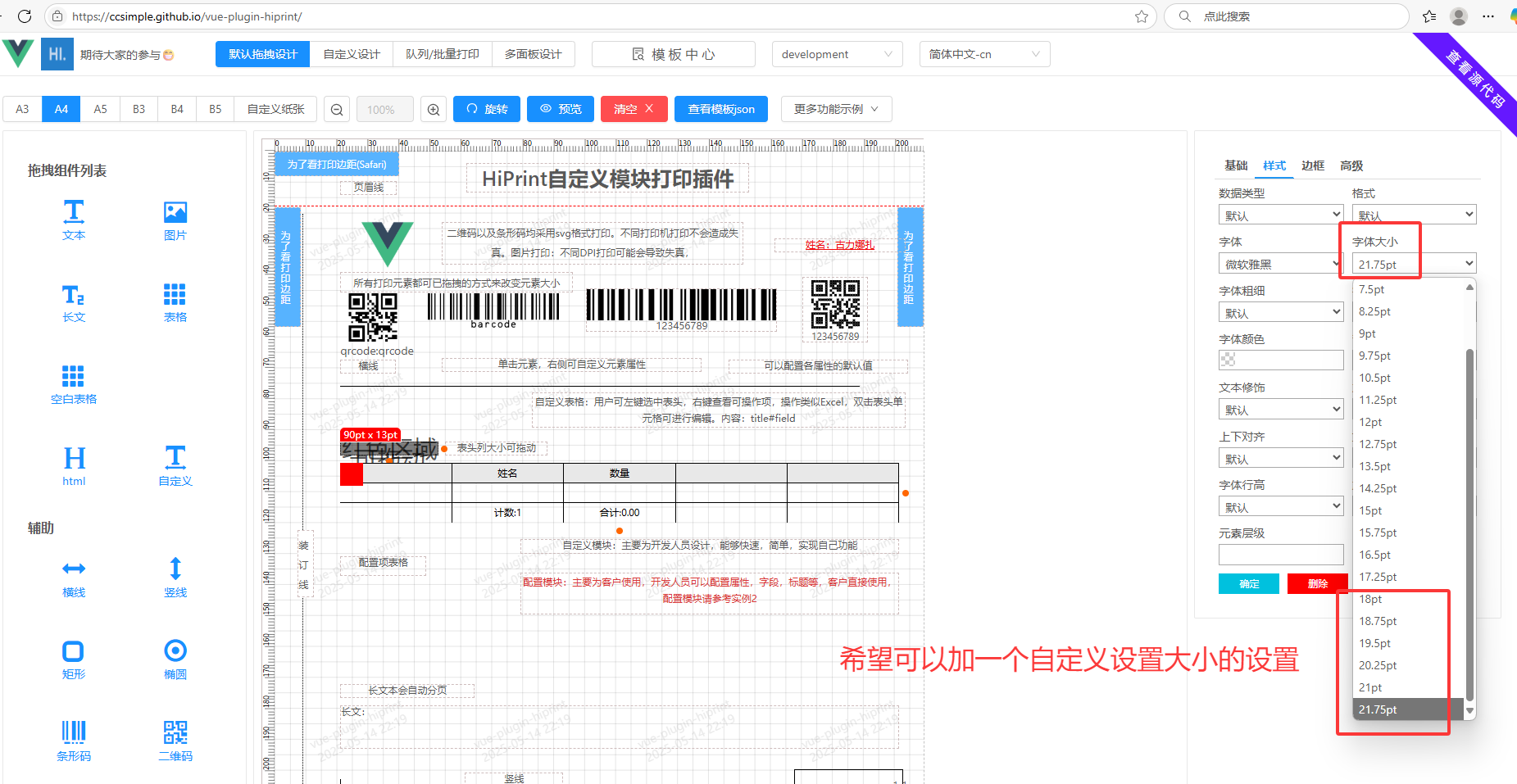Choose 12pt in font size list

click(x=1408, y=423)
